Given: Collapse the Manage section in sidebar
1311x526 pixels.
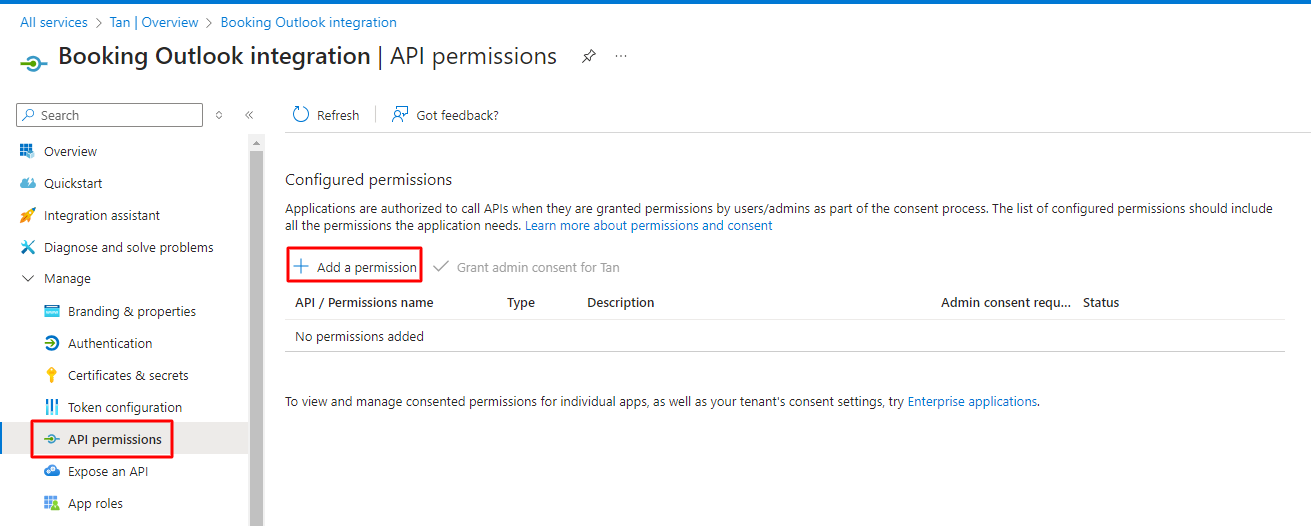Looking at the screenshot, I should pyautogui.click(x=28, y=279).
